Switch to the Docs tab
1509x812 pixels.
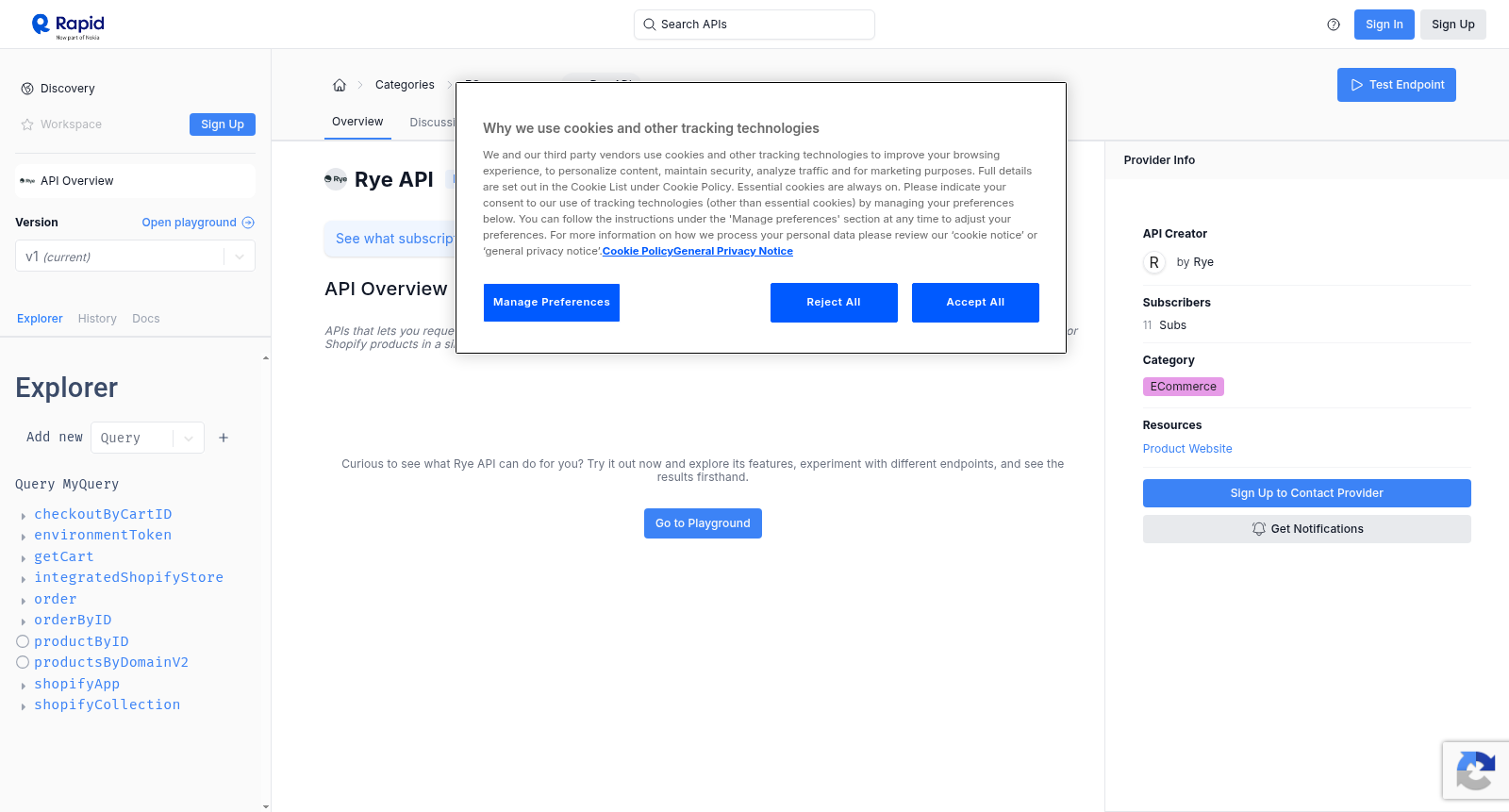pyautogui.click(x=146, y=319)
